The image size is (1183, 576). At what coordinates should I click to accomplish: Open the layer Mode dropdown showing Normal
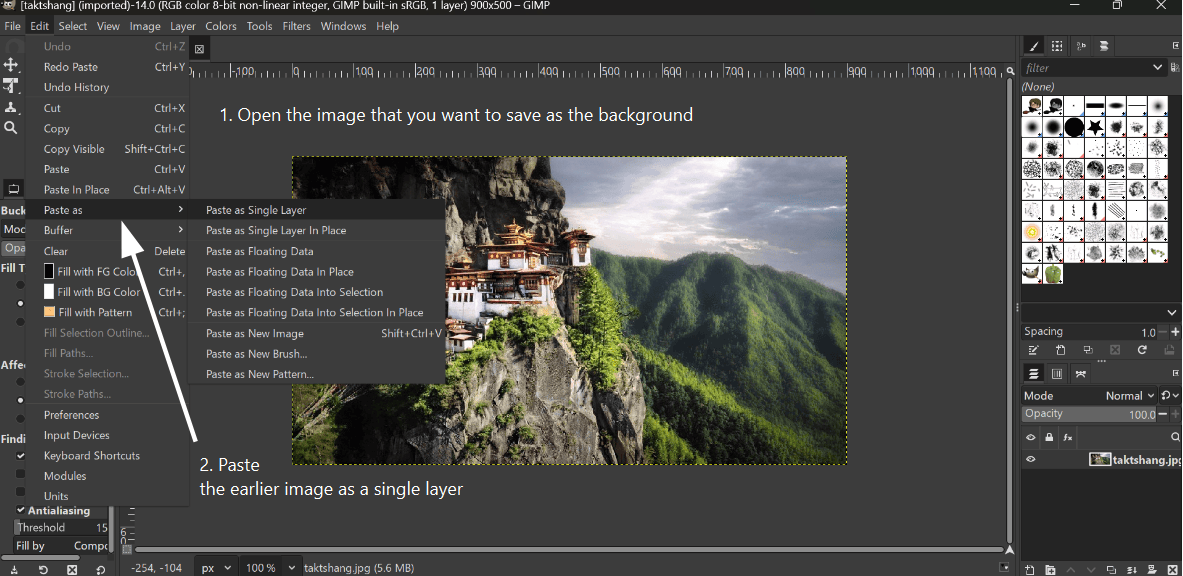click(1130, 395)
